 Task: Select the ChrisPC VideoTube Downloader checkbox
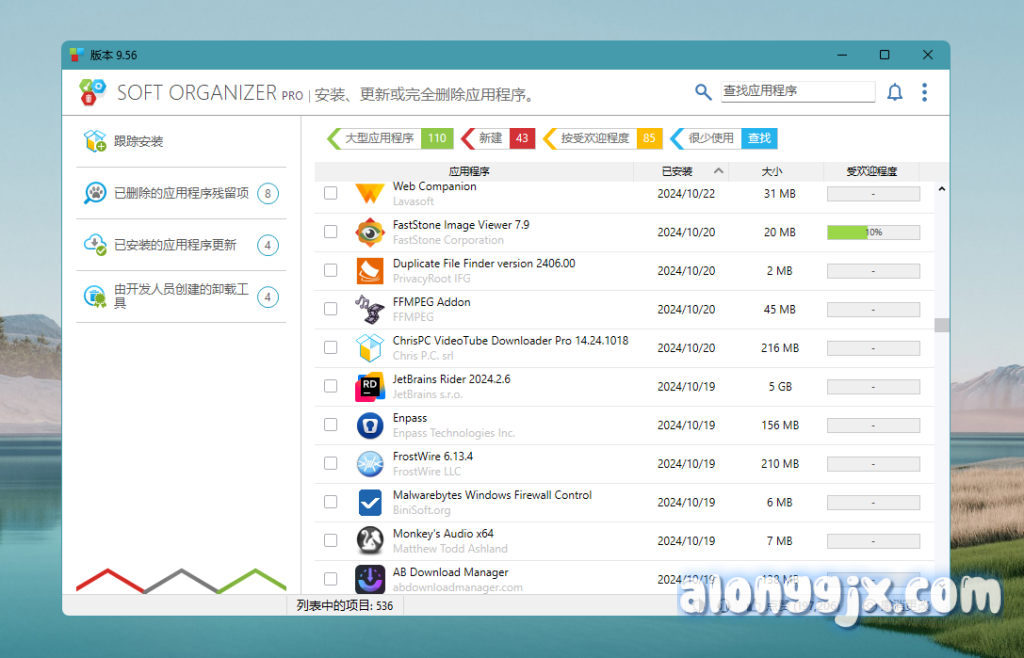(x=331, y=348)
